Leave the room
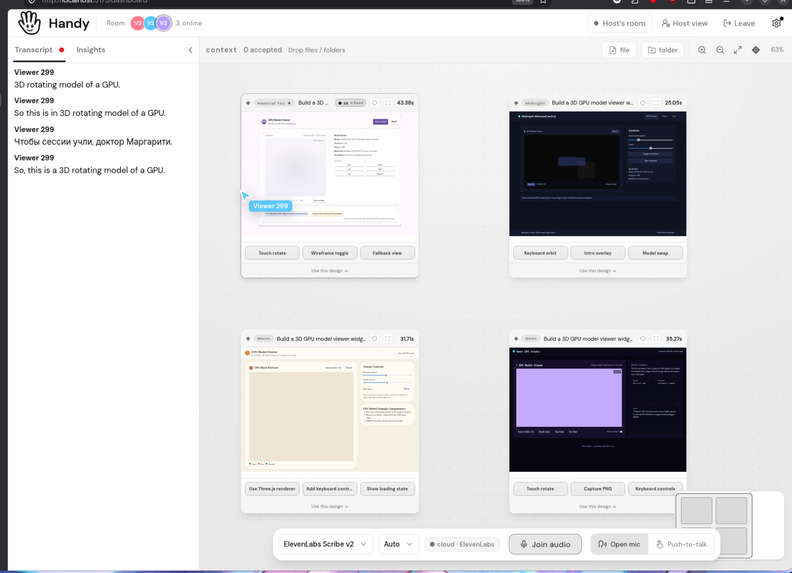The height and width of the screenshot is (573, 792). pyautogui.click(x=739, y=23)
